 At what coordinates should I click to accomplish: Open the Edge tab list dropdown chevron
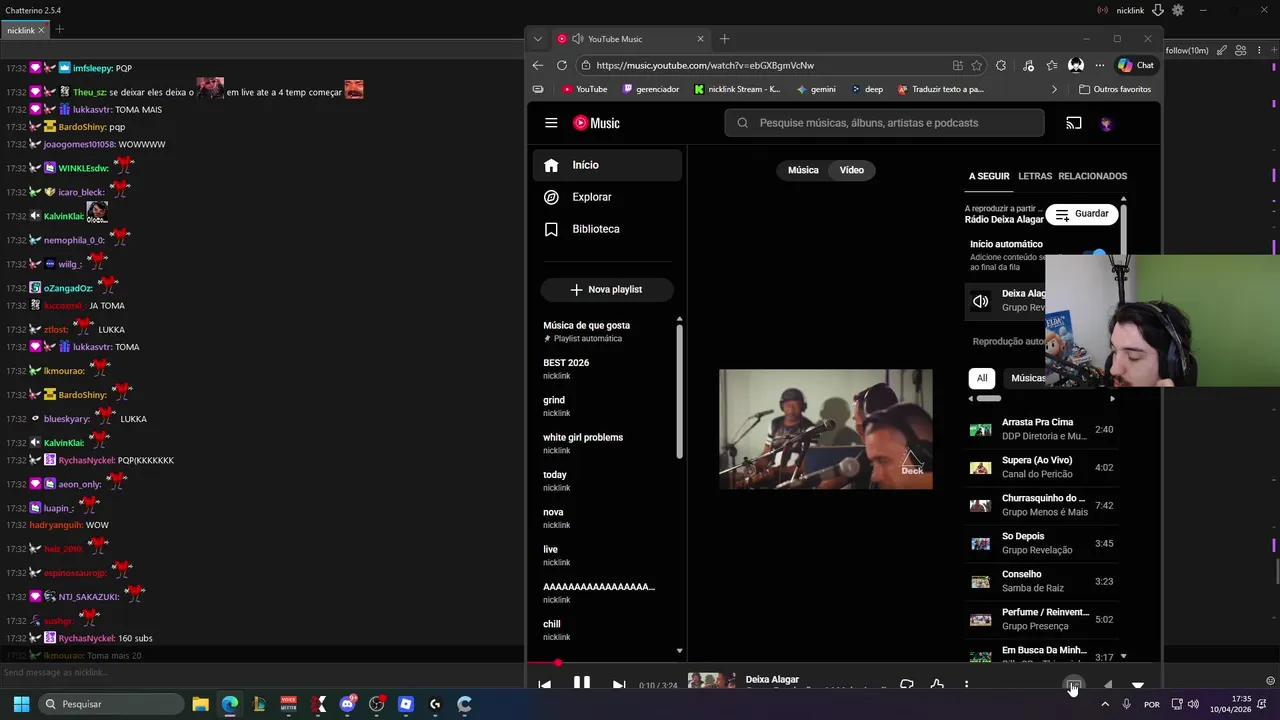pyautogui.click(x=538, y=39)
